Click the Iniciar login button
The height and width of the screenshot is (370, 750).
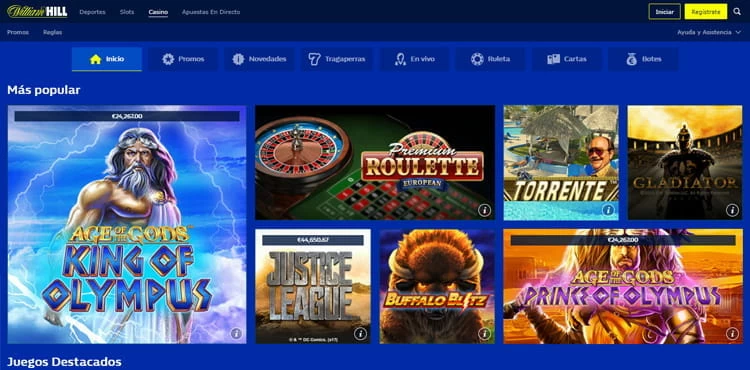[664, 11]
